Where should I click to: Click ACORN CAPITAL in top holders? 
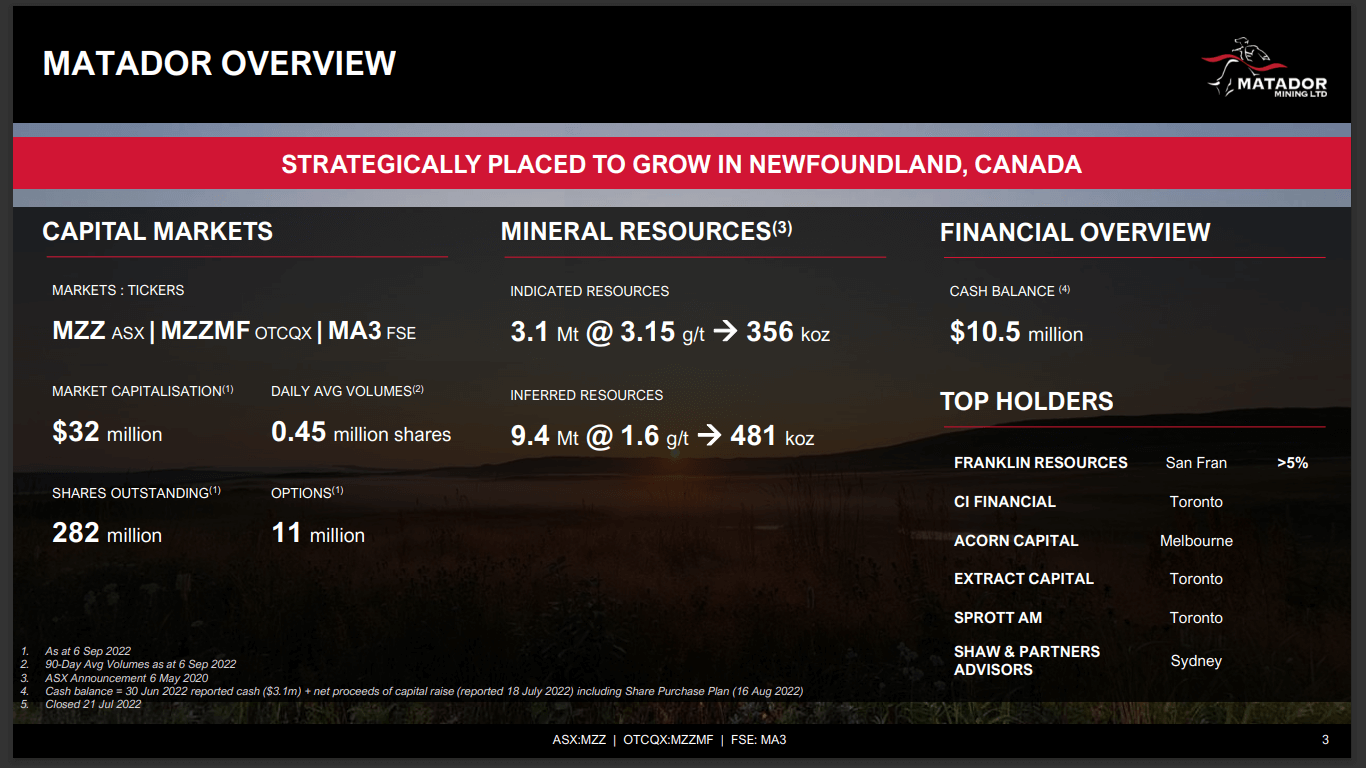1016,541
